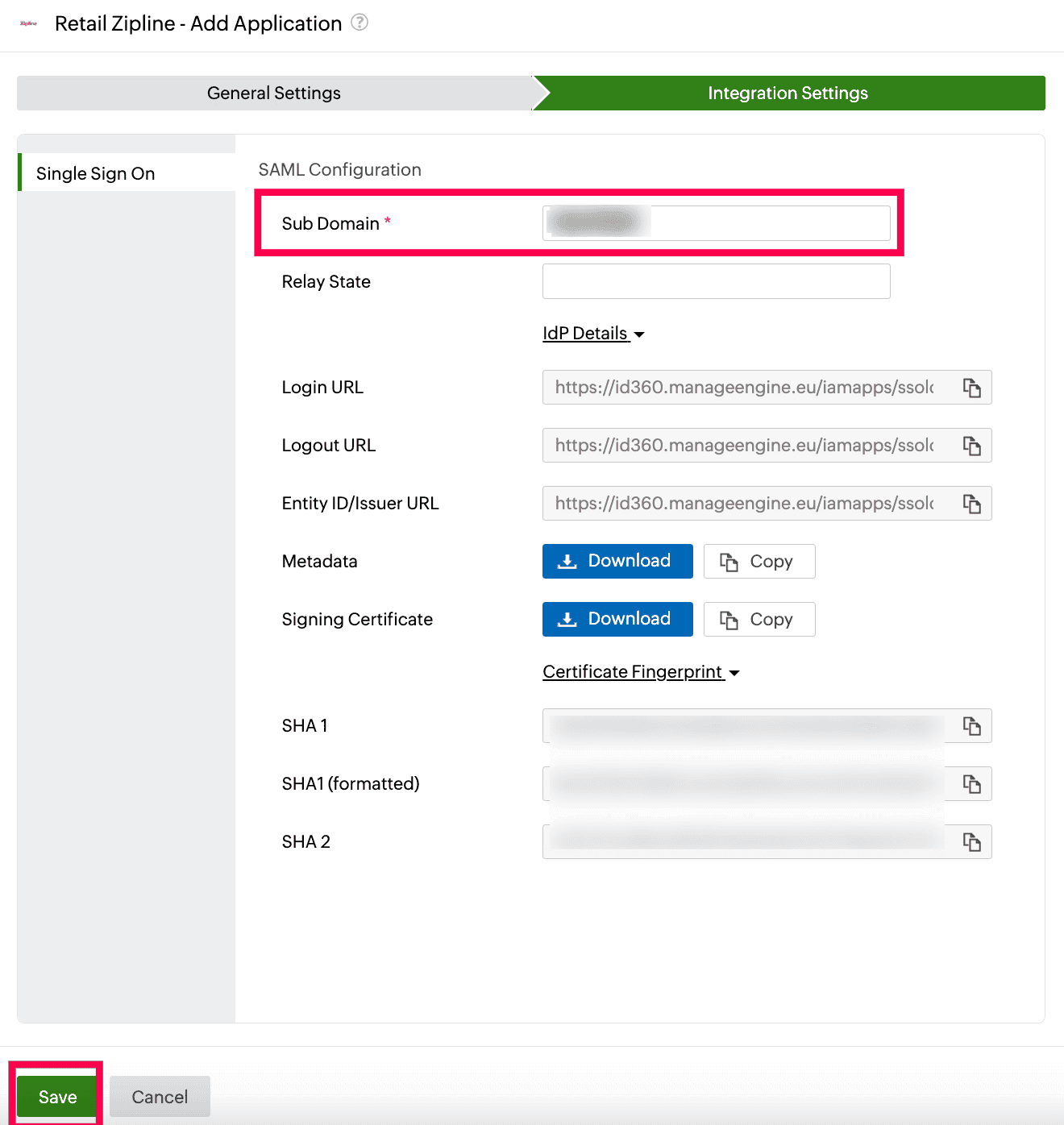Viewport: 1064px width, 1125px height.
Task: Copy the Signing Certificate
Action: (x=759, y=619)
